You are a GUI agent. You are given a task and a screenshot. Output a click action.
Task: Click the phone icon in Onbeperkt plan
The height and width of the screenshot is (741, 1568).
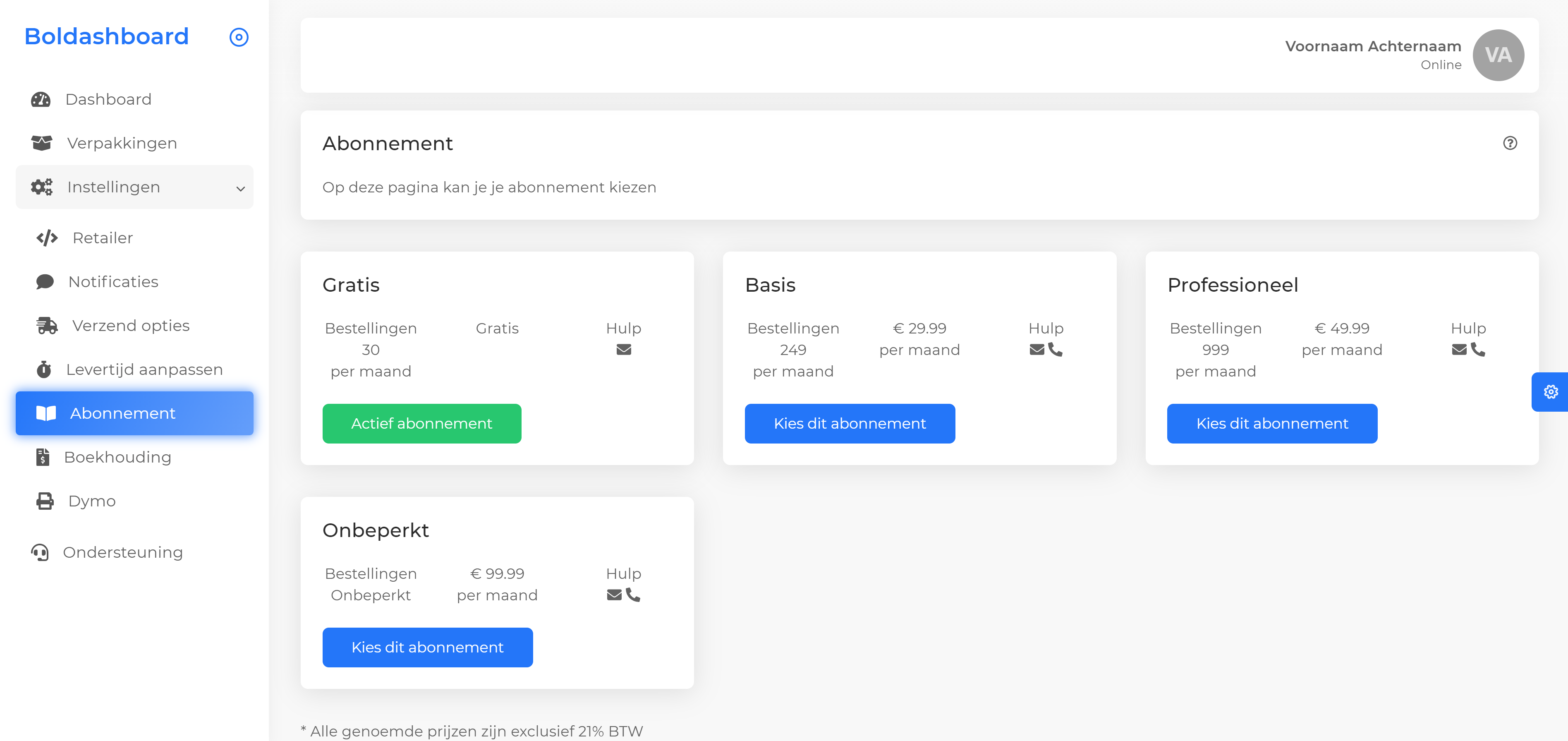pos(633,595)
